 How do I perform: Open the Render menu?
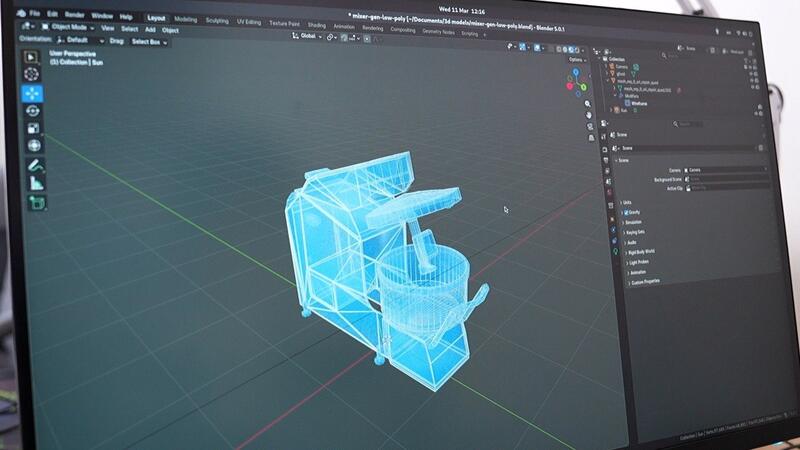[76, 16]
